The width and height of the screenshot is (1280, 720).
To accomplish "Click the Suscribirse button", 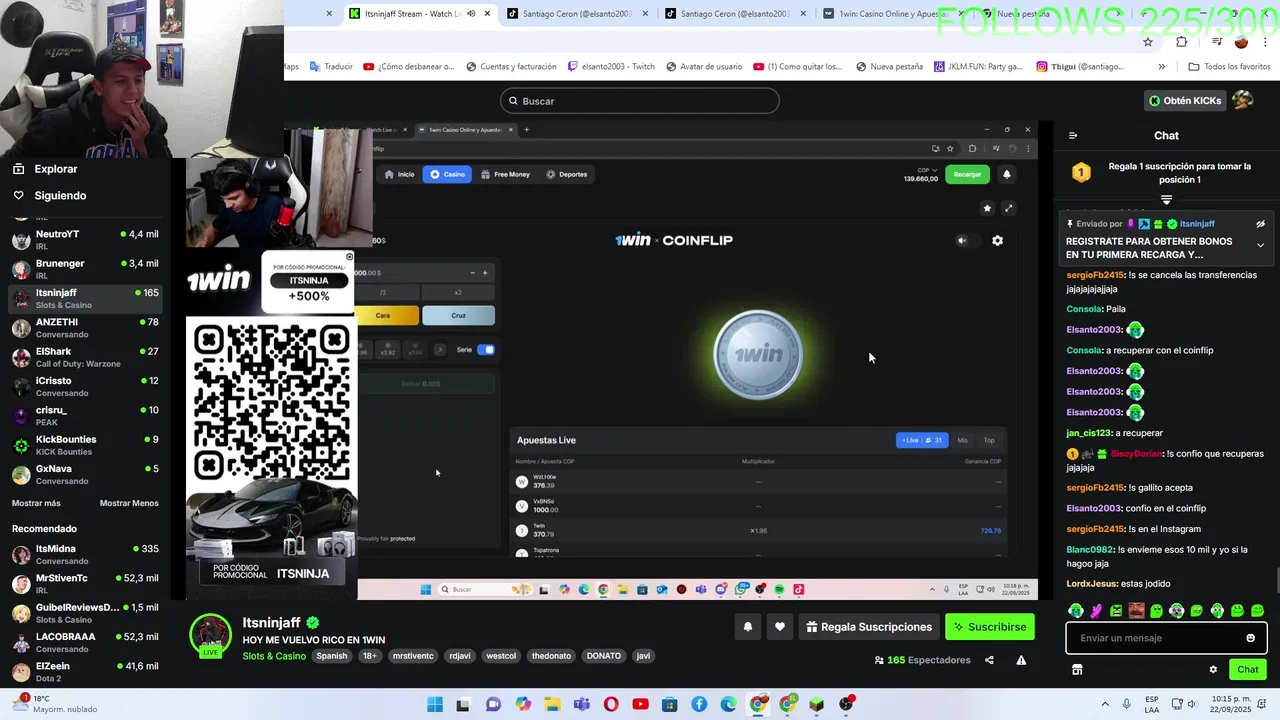I will pos(990,627).
